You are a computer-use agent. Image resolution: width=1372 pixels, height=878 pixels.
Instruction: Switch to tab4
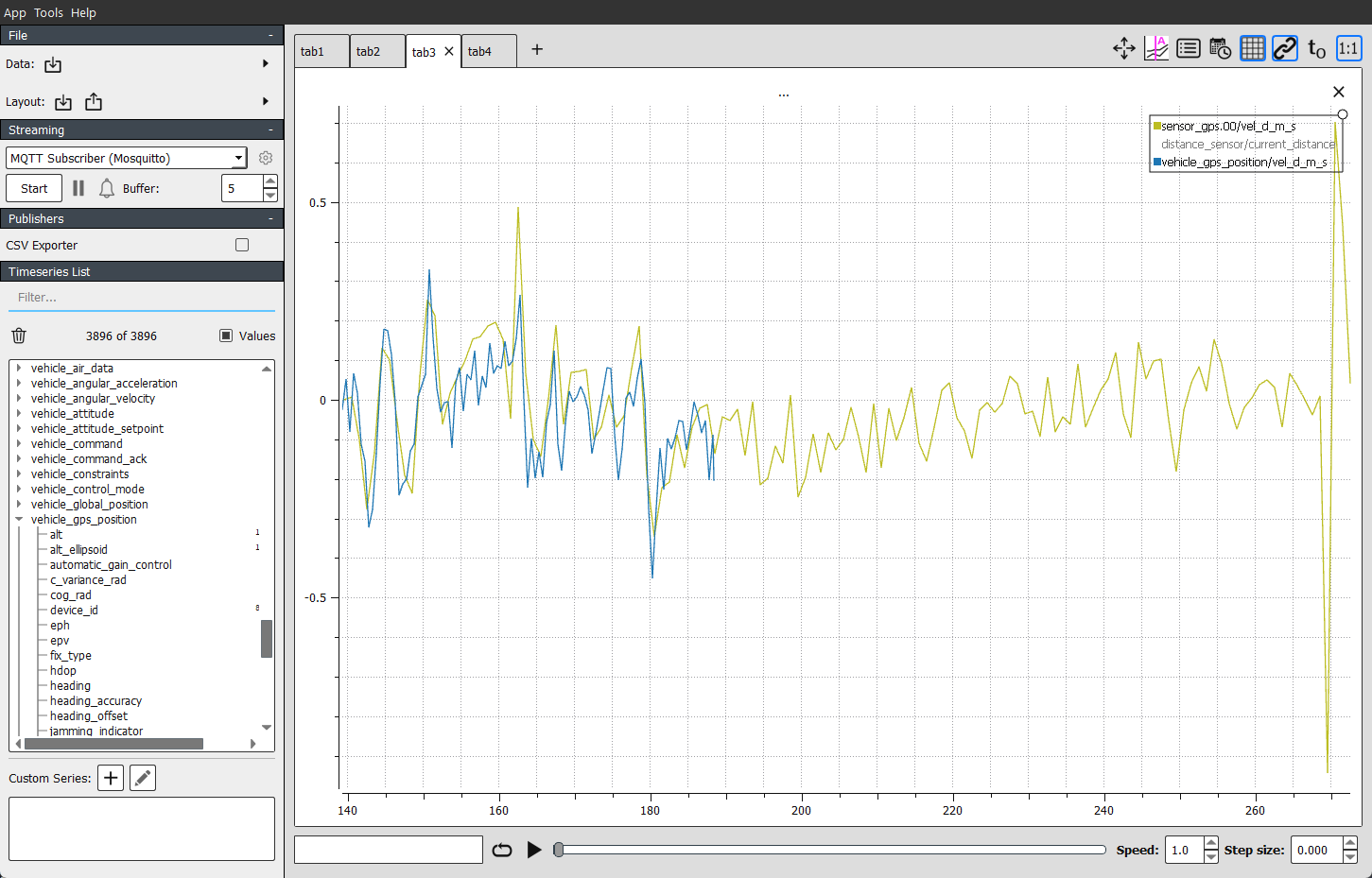[489, 51]
